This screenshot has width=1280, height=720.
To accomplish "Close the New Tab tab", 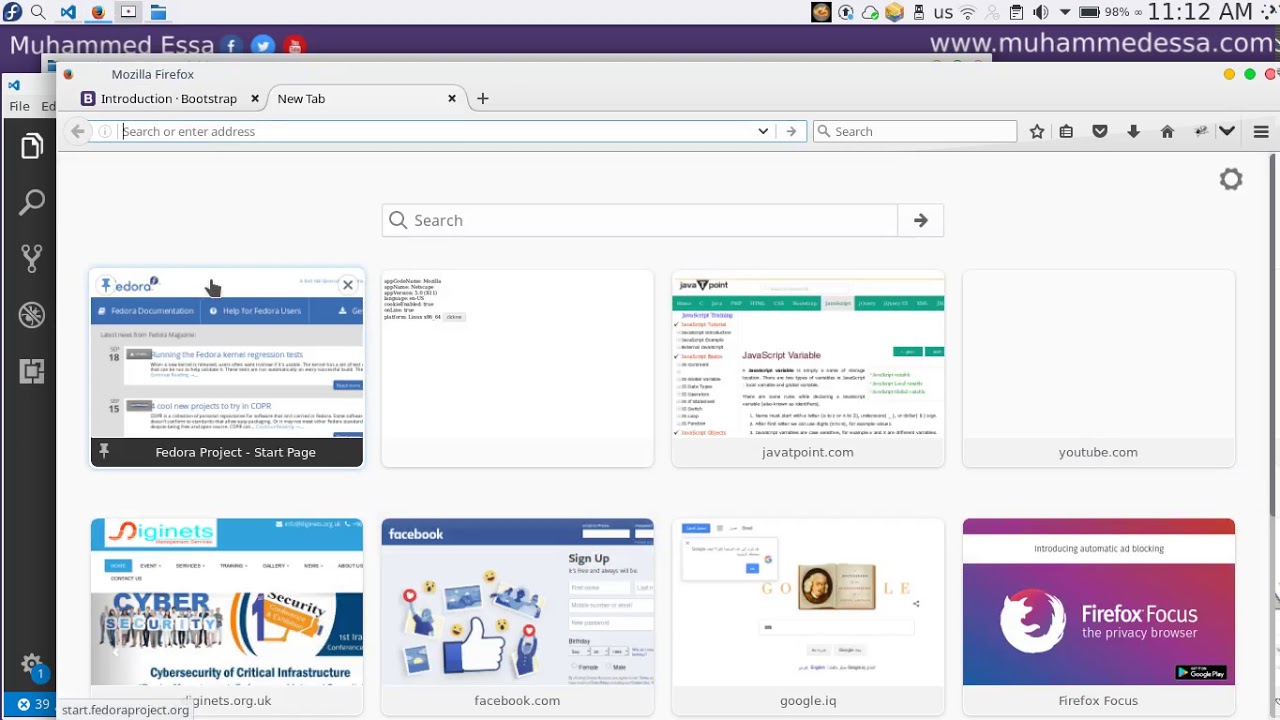I will [452, 99].
